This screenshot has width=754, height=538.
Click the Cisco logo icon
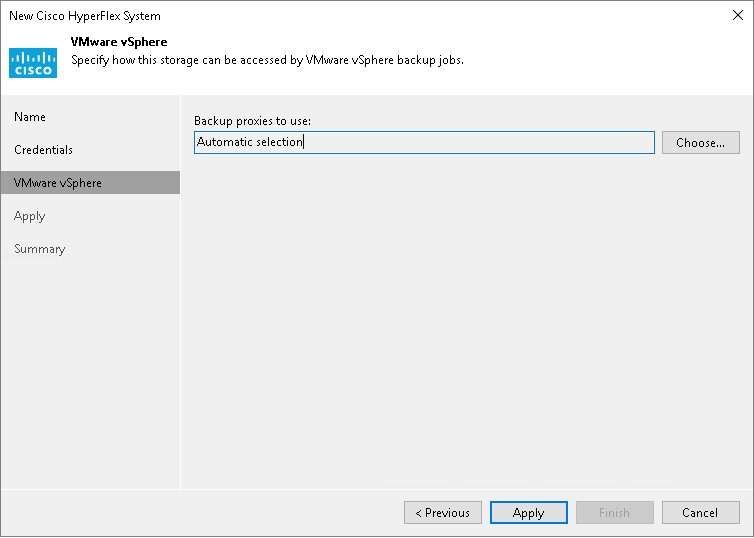(x=33, y=63)
